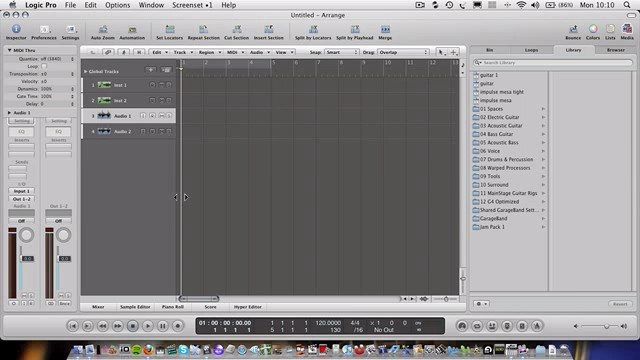Open the Options menu in menu bar
640x360 pixels.
[118, 5]
